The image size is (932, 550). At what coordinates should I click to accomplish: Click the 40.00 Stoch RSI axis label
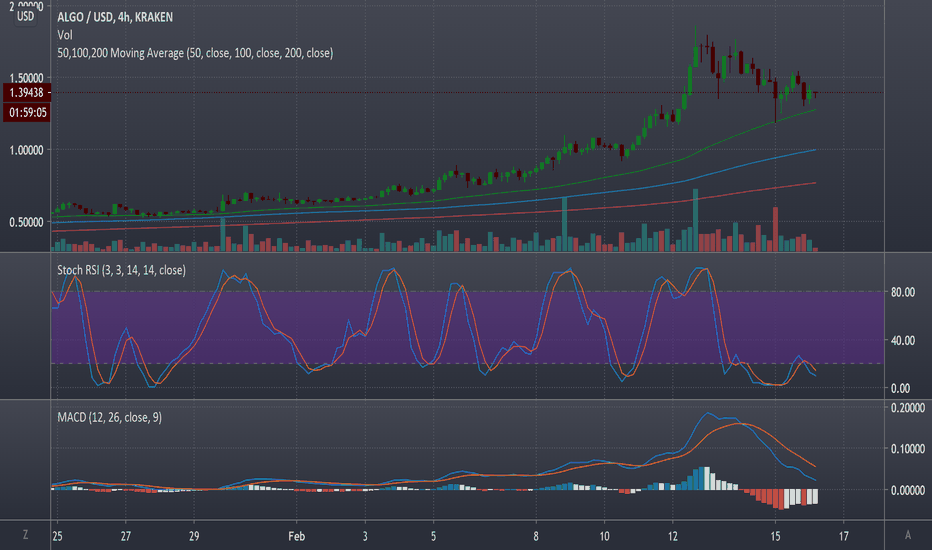click(902, 341)
